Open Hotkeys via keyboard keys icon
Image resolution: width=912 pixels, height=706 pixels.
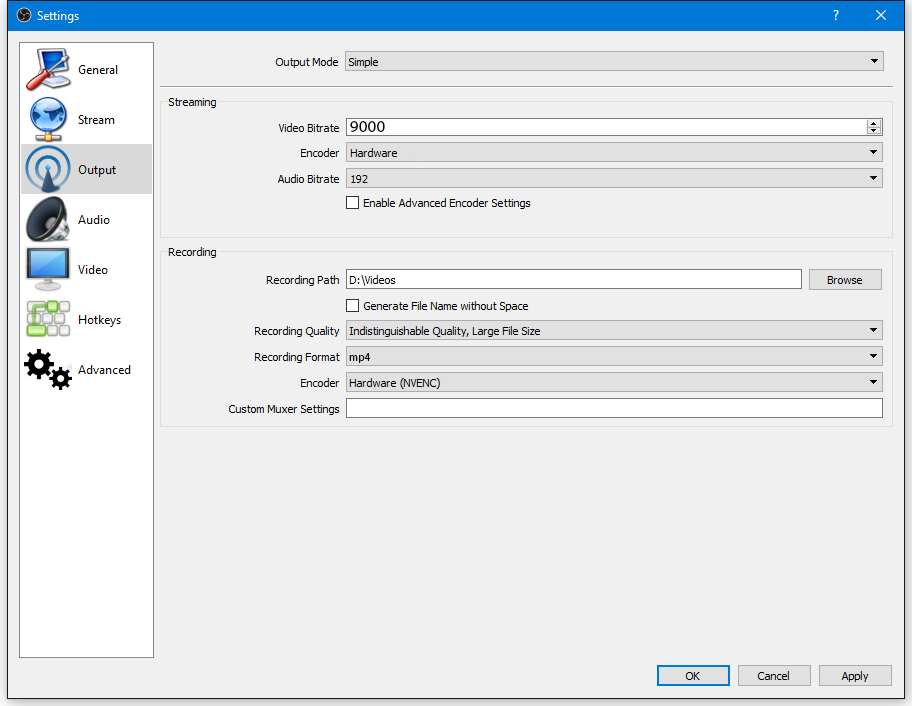[47, 320]
